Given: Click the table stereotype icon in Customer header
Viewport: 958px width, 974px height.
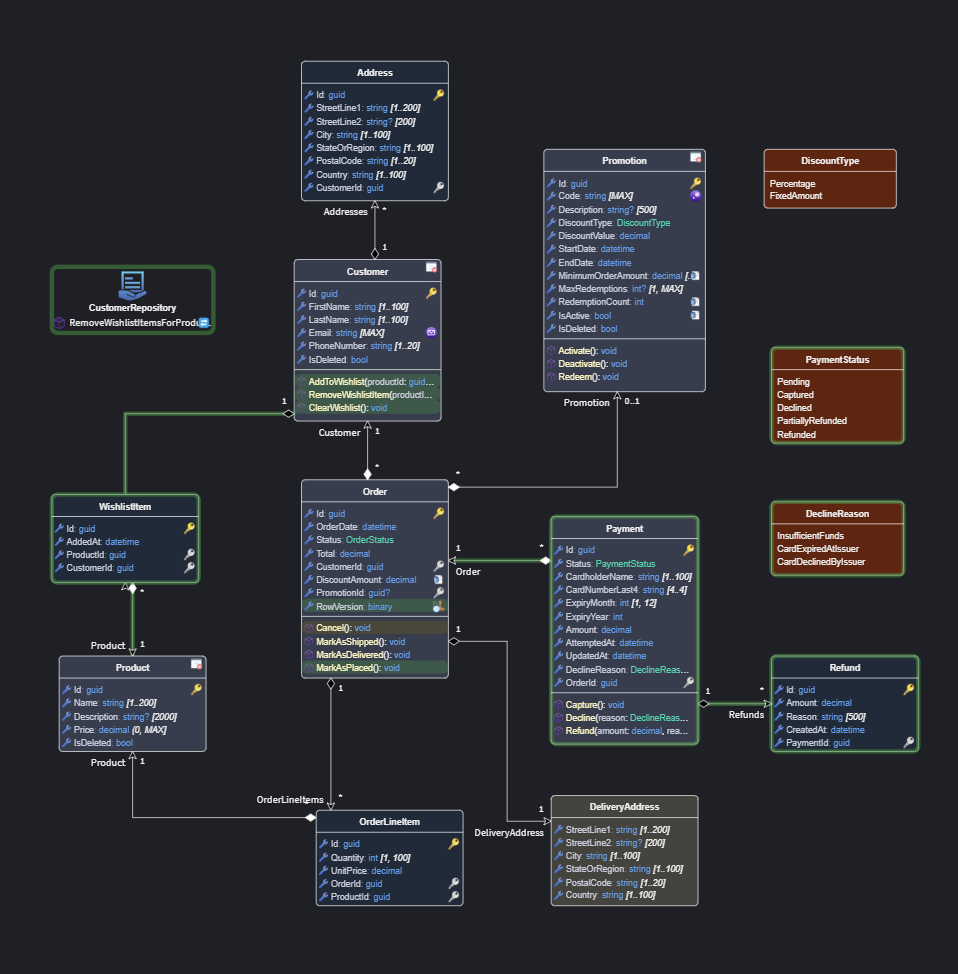Looking at the screenshot, I should point(431,268).
